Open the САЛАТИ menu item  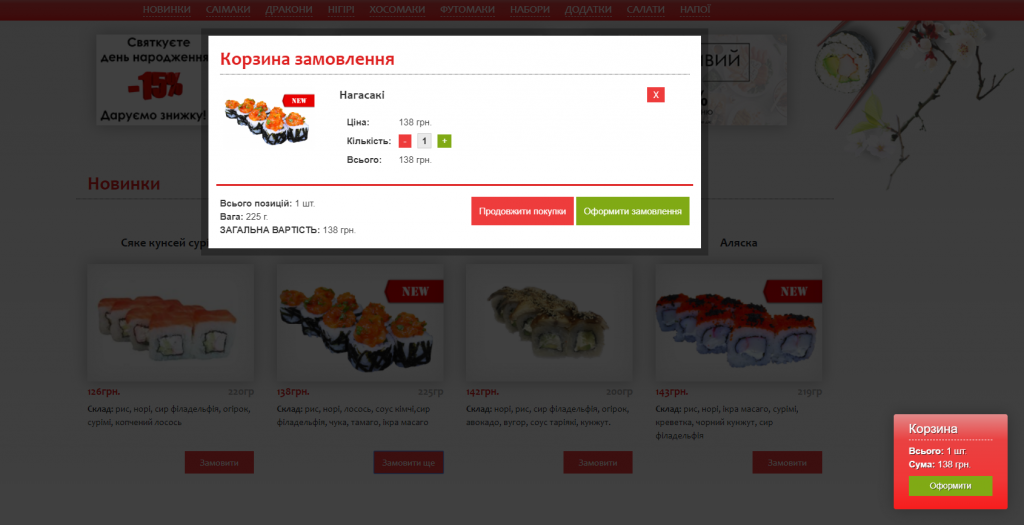pos(645,10)
